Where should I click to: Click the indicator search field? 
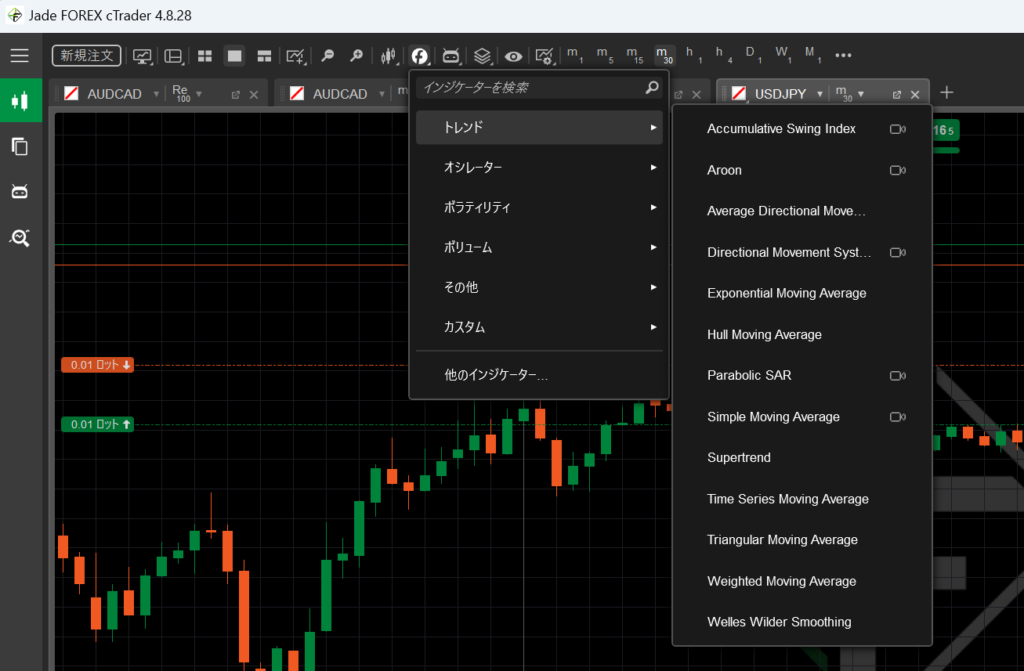point(530,88)
